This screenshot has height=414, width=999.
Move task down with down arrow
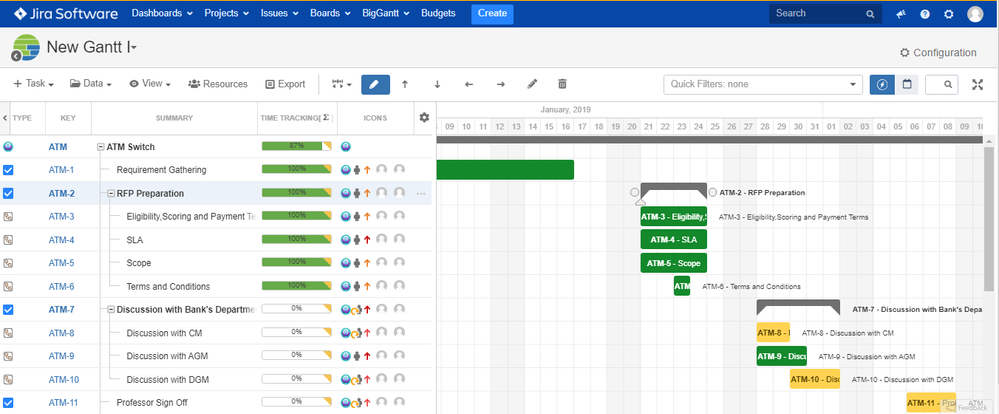(437, 84)
